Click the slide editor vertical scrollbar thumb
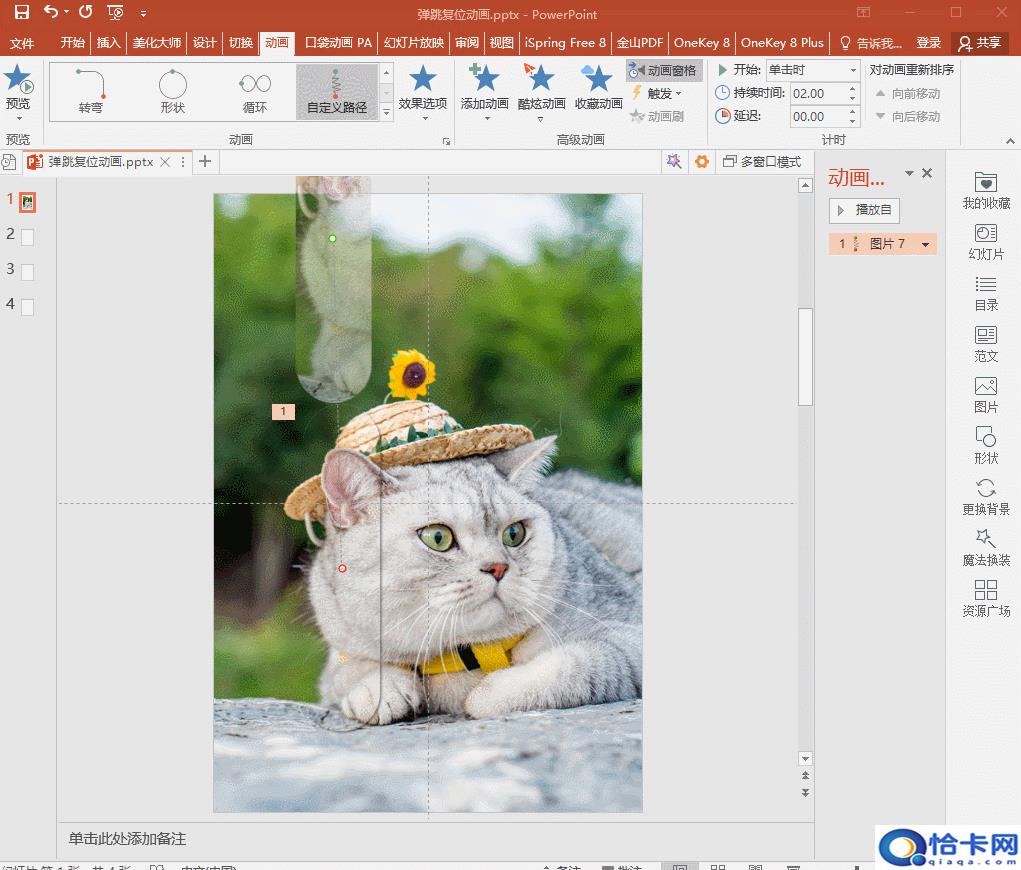Screen dimensions: 1021x870 point(805,356)
